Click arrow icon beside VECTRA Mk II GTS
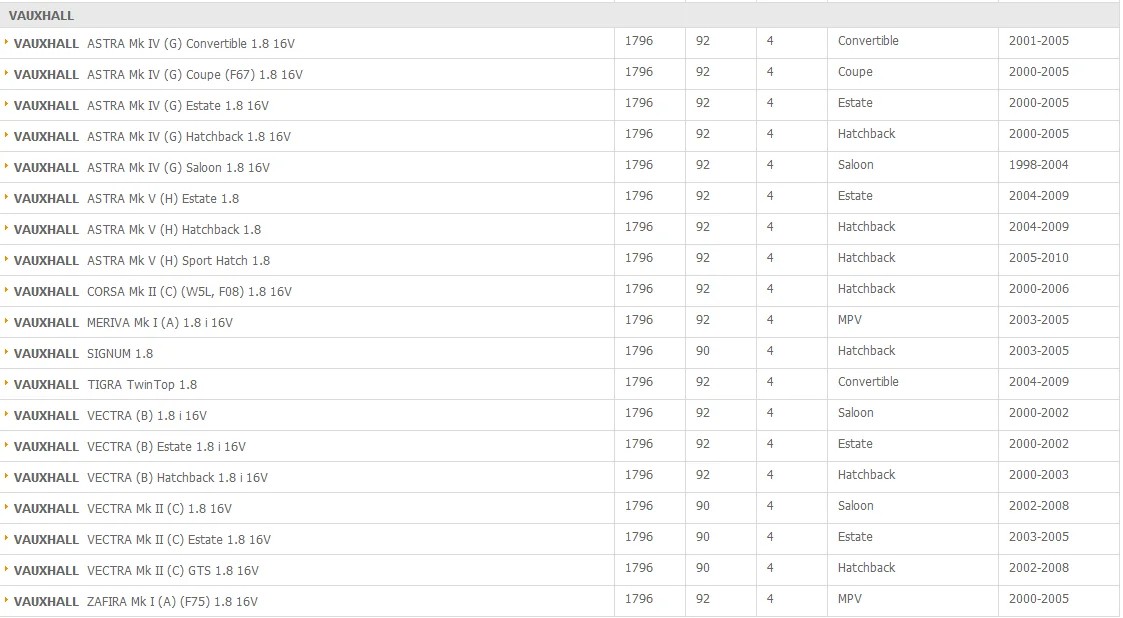Viewport: 1123px width, 618px height. pos(6,569)
